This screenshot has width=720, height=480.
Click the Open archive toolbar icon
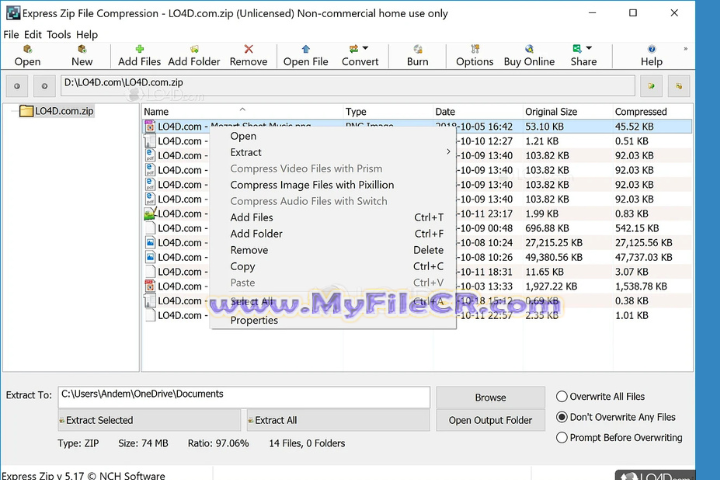[x=28, y=56]
